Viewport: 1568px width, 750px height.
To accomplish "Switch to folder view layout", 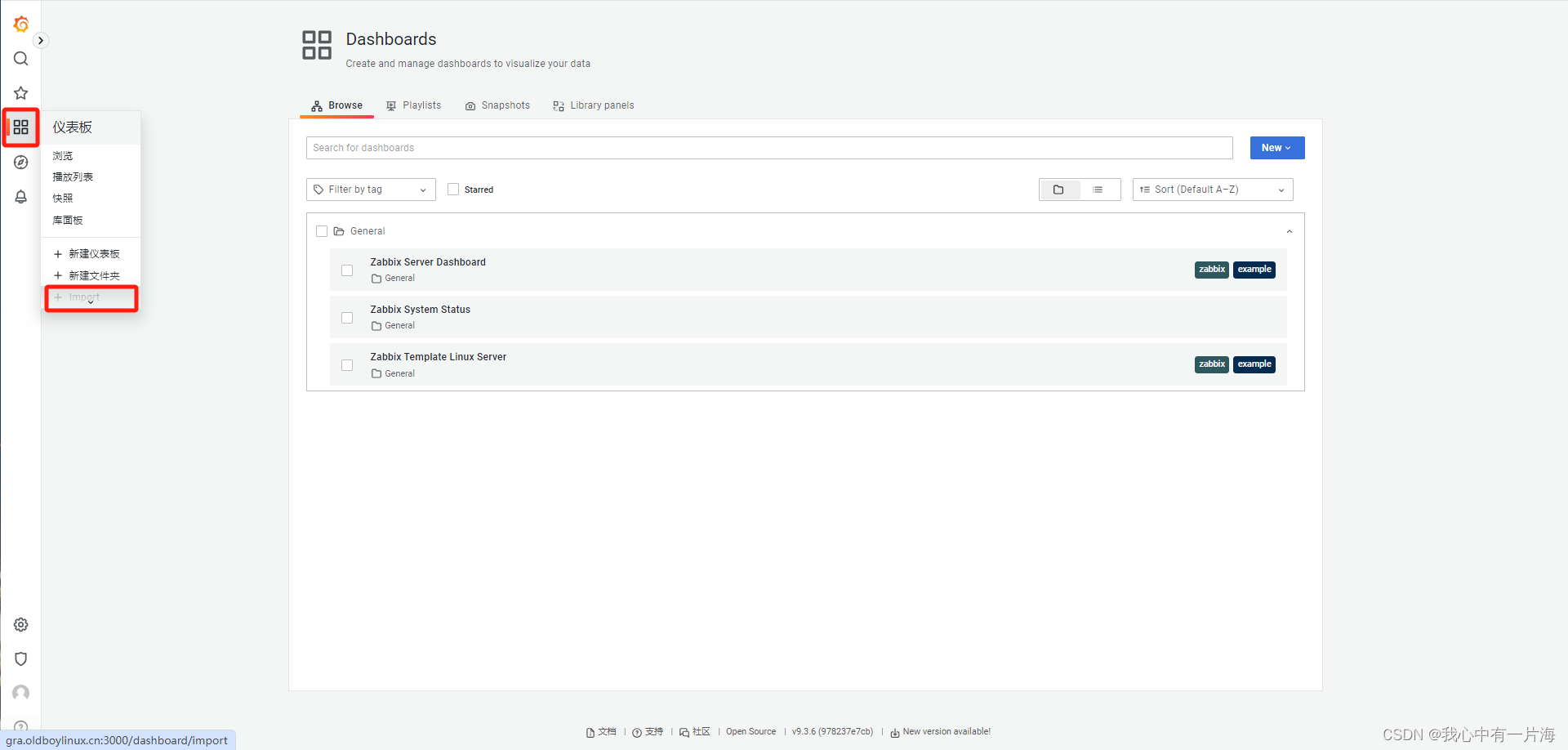I will click(1058, 190).
